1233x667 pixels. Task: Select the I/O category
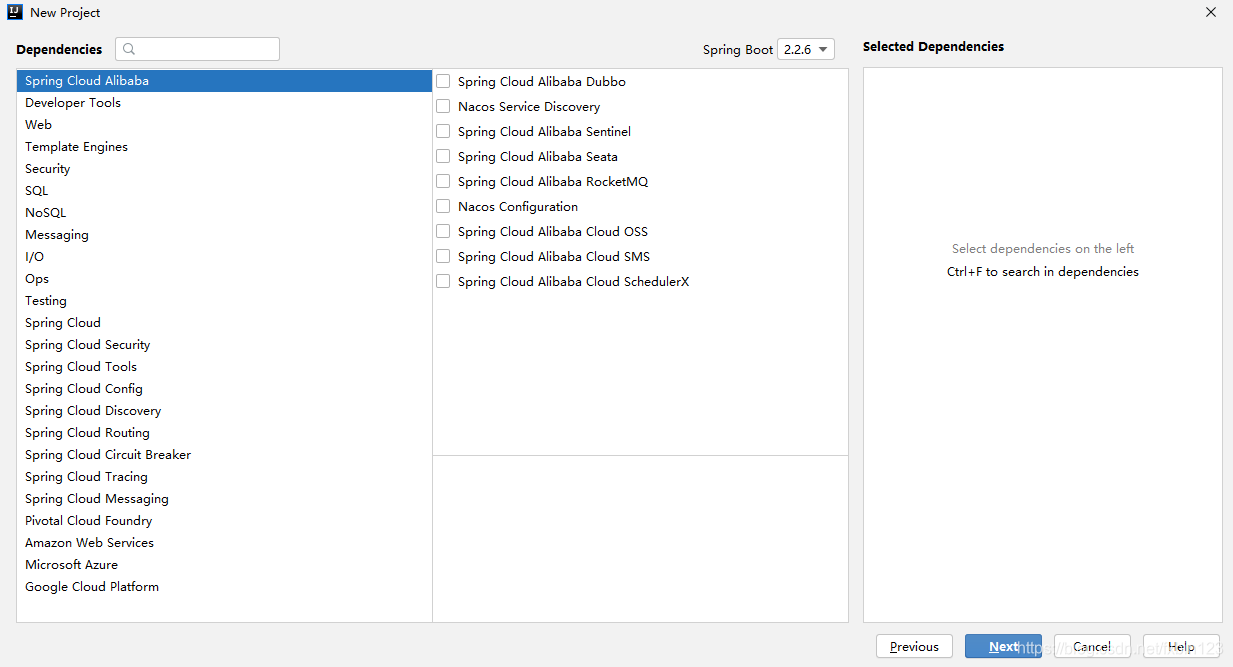224,257
